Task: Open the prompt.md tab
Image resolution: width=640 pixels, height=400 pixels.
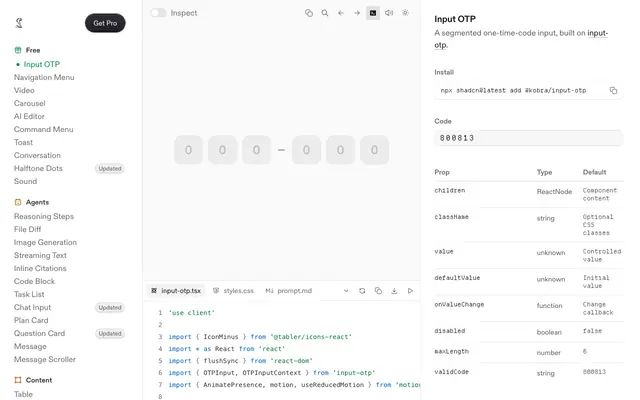Action: pos(289,291)
